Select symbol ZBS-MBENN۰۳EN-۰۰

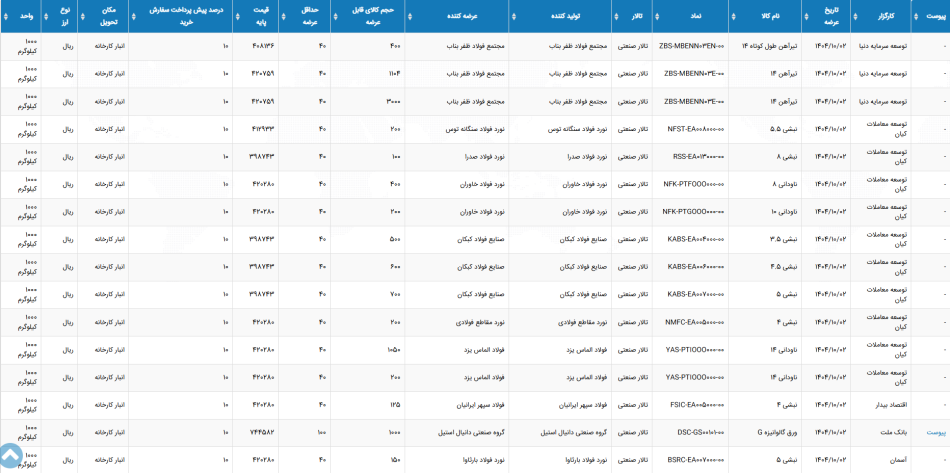[691, 46]
